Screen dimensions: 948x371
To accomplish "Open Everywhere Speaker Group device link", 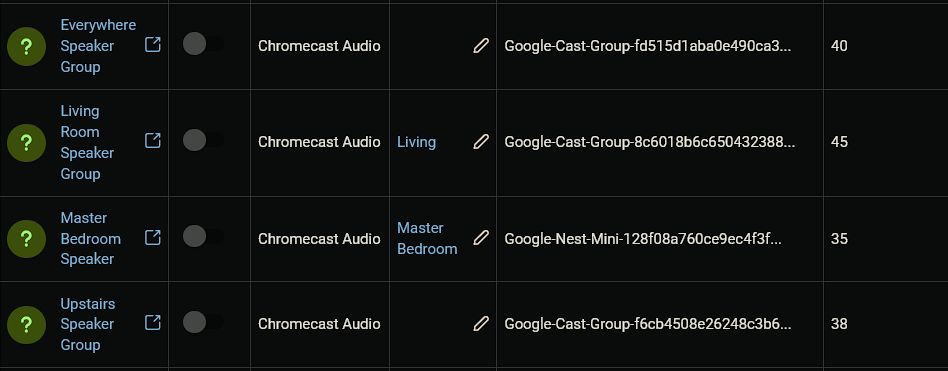I will [98, 46].
